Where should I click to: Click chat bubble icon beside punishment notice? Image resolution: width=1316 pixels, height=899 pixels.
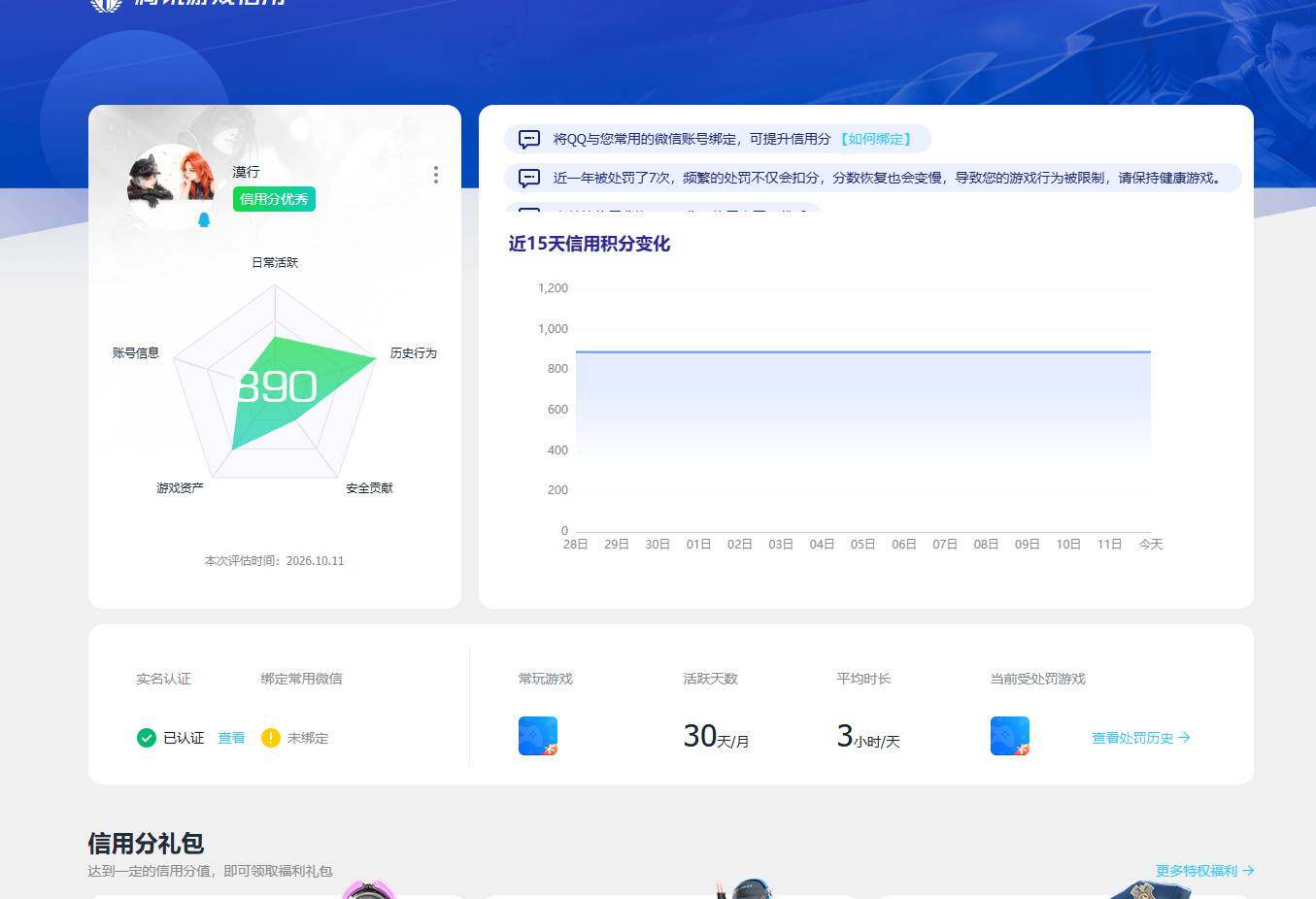[x=529, y=178]
